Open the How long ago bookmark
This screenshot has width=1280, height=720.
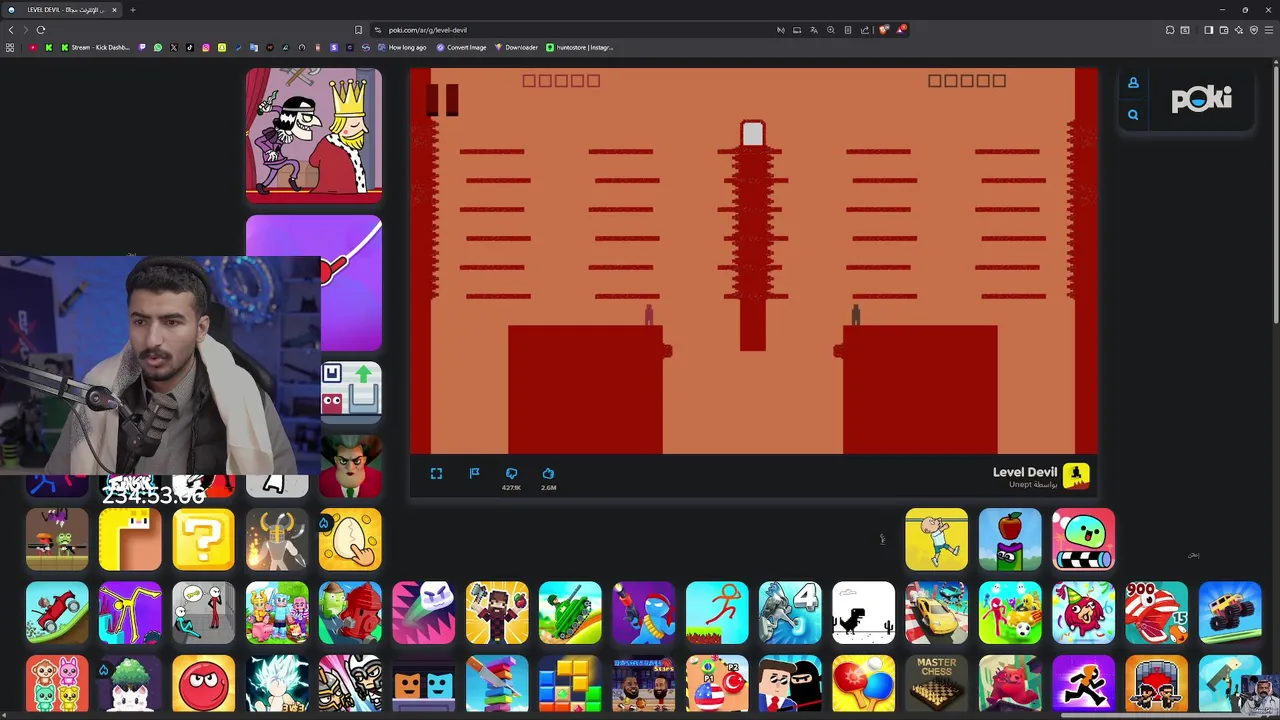point(400,47)
